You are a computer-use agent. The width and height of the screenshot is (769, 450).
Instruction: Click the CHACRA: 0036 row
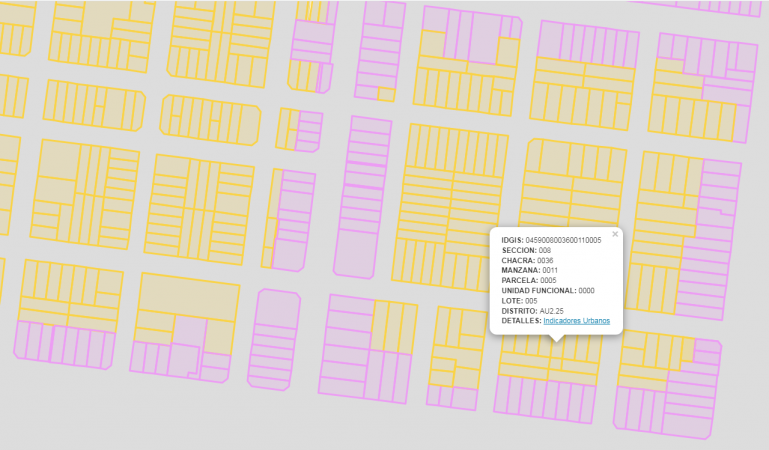528,260
